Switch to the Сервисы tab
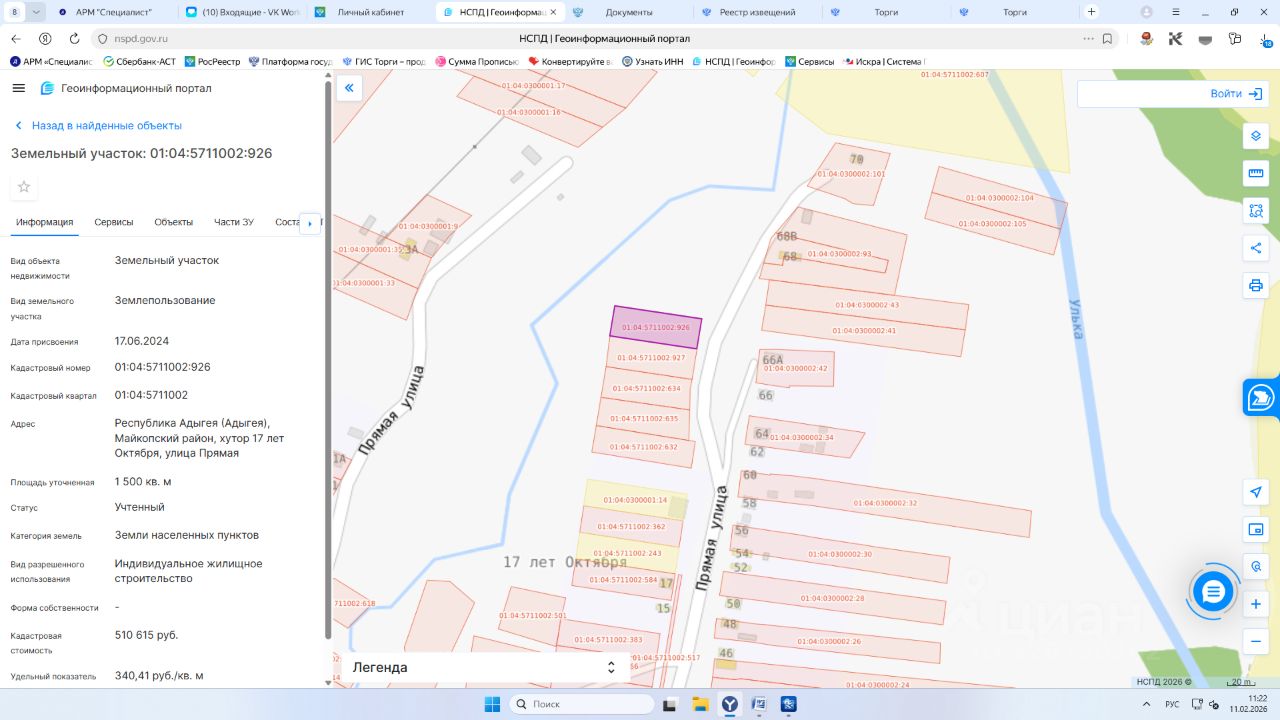The width and height of the screenshot is (1280, 720). (114, 222)
